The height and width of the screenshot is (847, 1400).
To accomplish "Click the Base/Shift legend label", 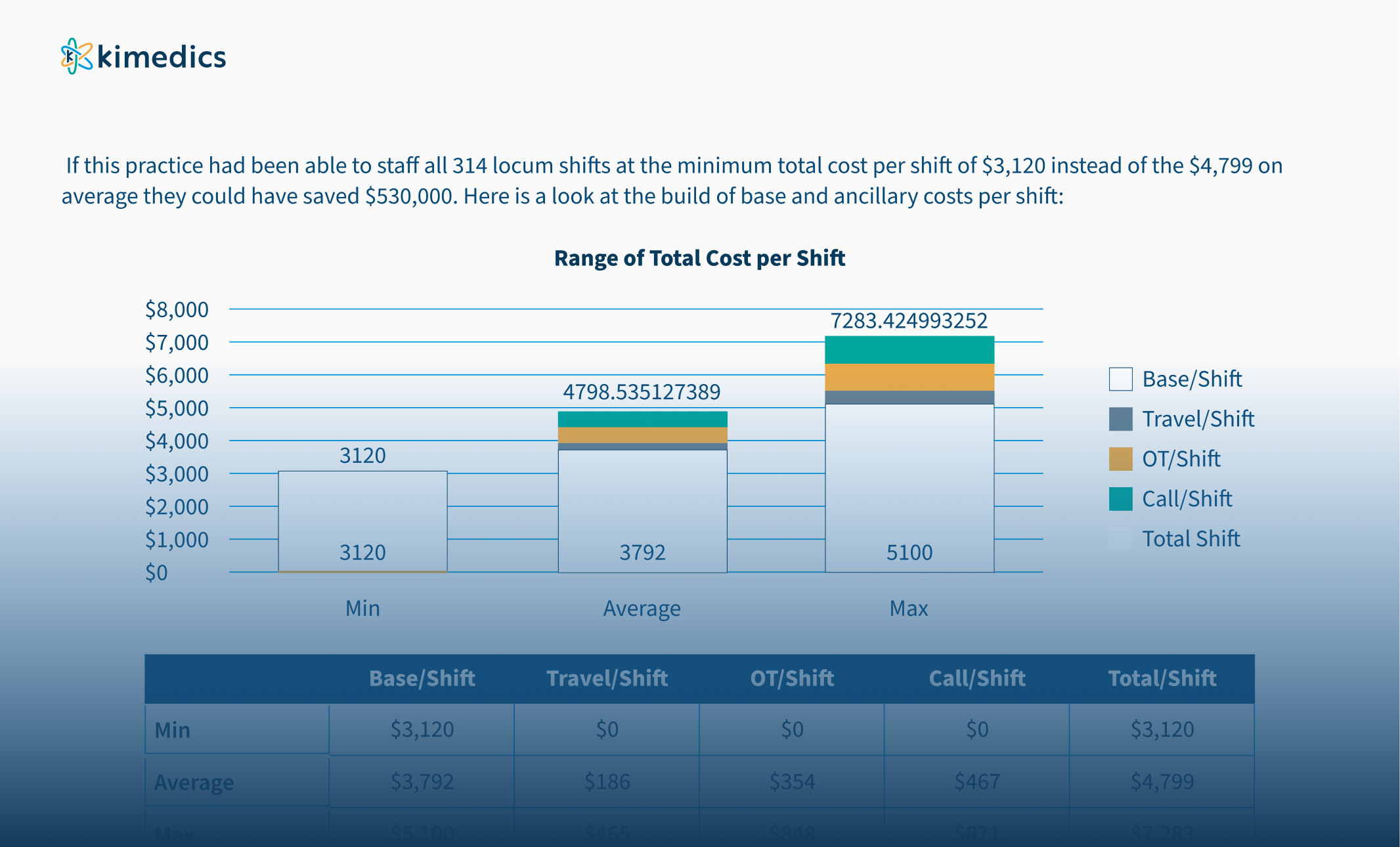I will [1192, 379].
